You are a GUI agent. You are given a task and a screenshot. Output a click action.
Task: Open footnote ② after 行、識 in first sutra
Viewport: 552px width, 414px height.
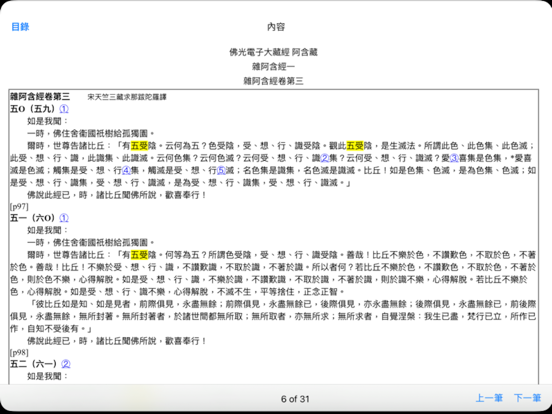point(325,158)
